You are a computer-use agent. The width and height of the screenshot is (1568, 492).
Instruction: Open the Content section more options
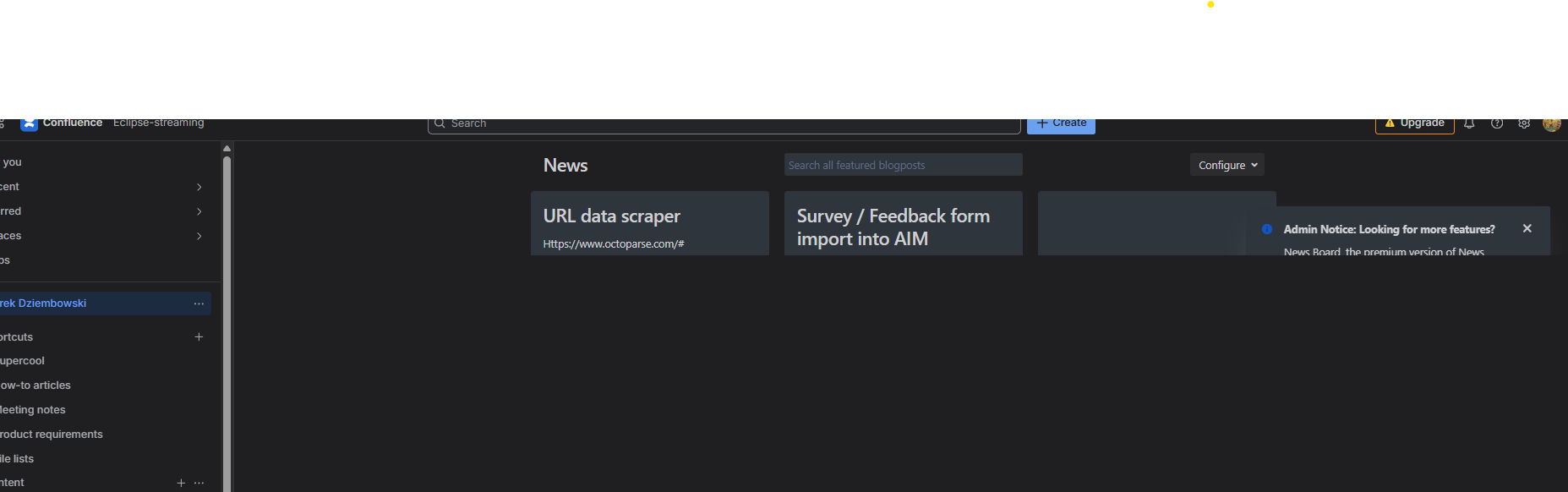click(x=199, y=483)
